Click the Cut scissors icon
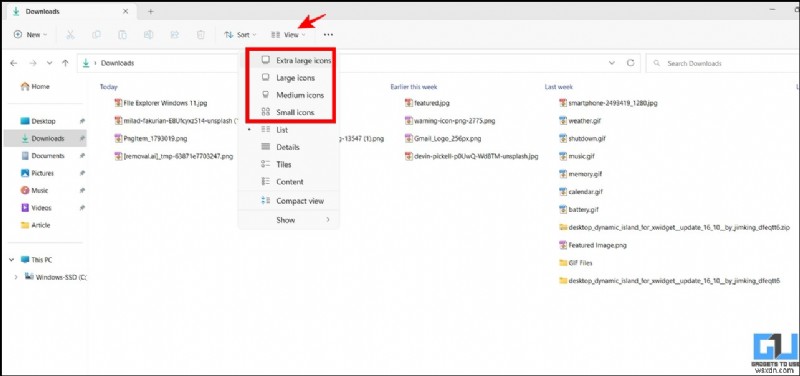 click(70, 35)
